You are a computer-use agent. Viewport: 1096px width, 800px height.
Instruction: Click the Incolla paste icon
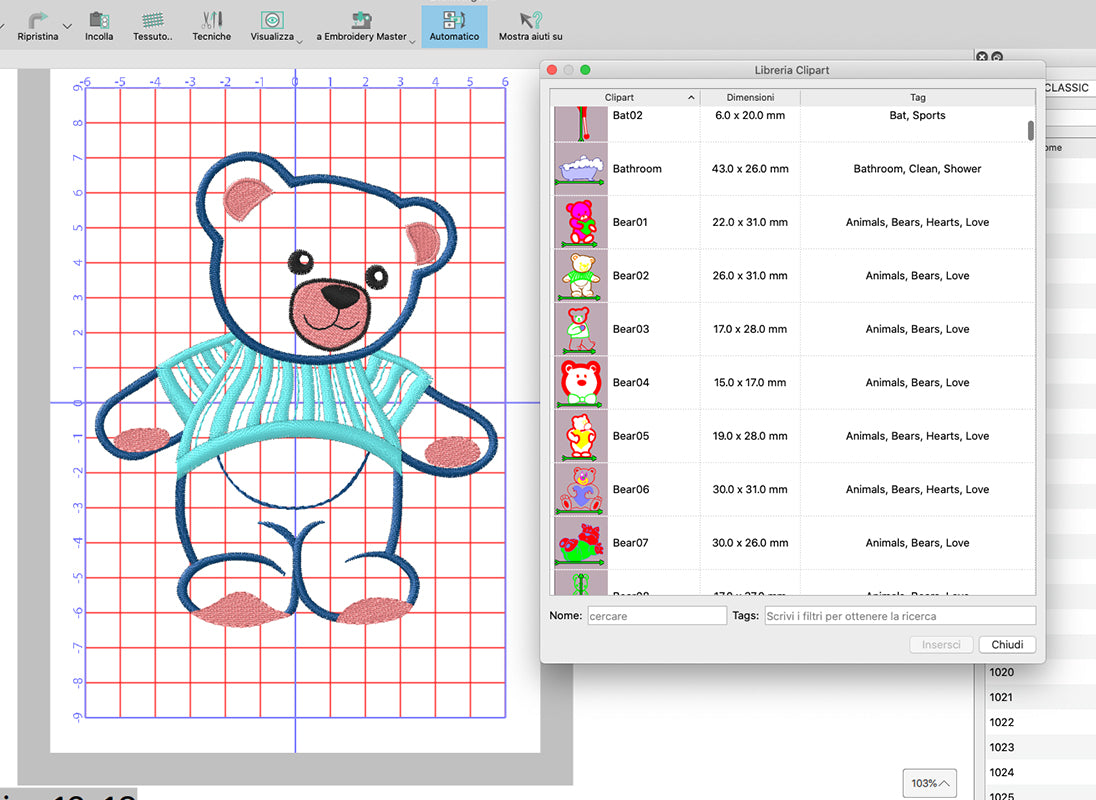[x=99, y=19]
